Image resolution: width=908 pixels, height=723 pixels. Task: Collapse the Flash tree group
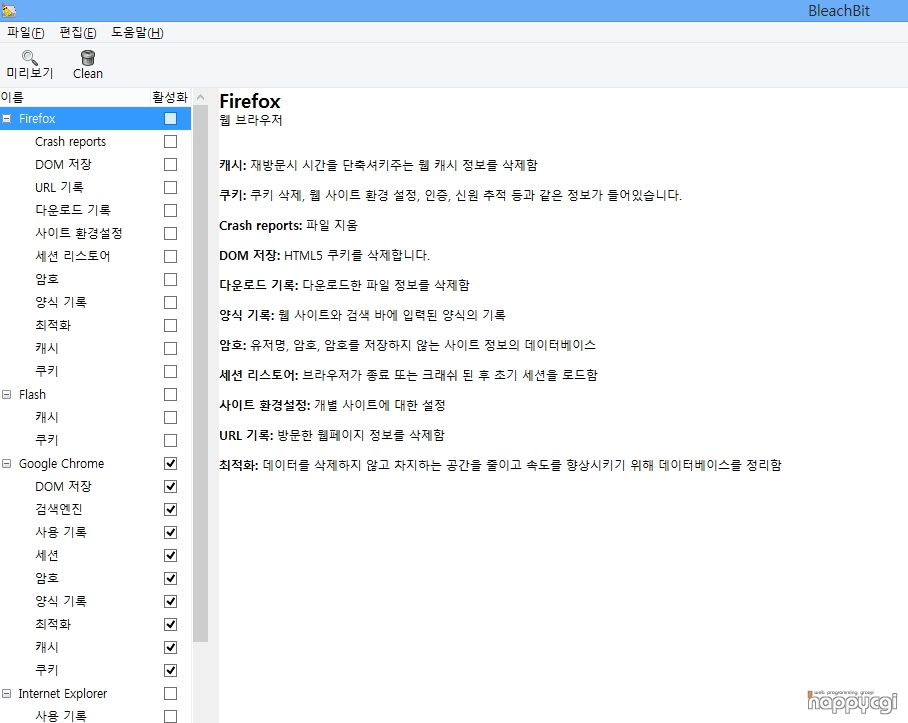(x=7, y=395)
